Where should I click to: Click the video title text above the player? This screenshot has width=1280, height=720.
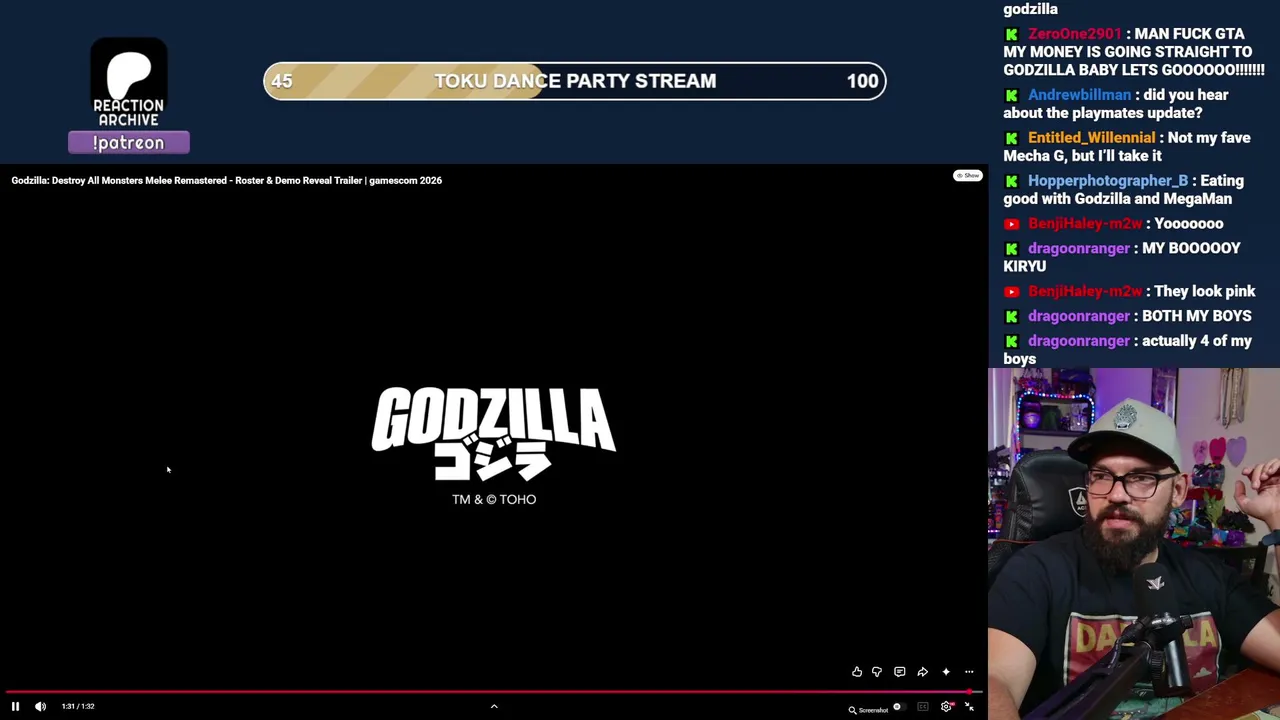coord(227,180)
